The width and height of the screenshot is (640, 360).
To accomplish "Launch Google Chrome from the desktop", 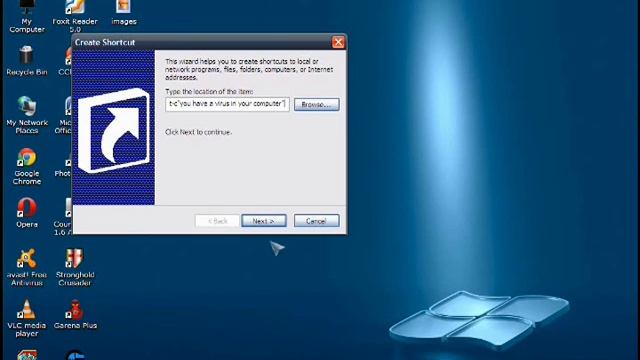I will (x=27, y=167).
